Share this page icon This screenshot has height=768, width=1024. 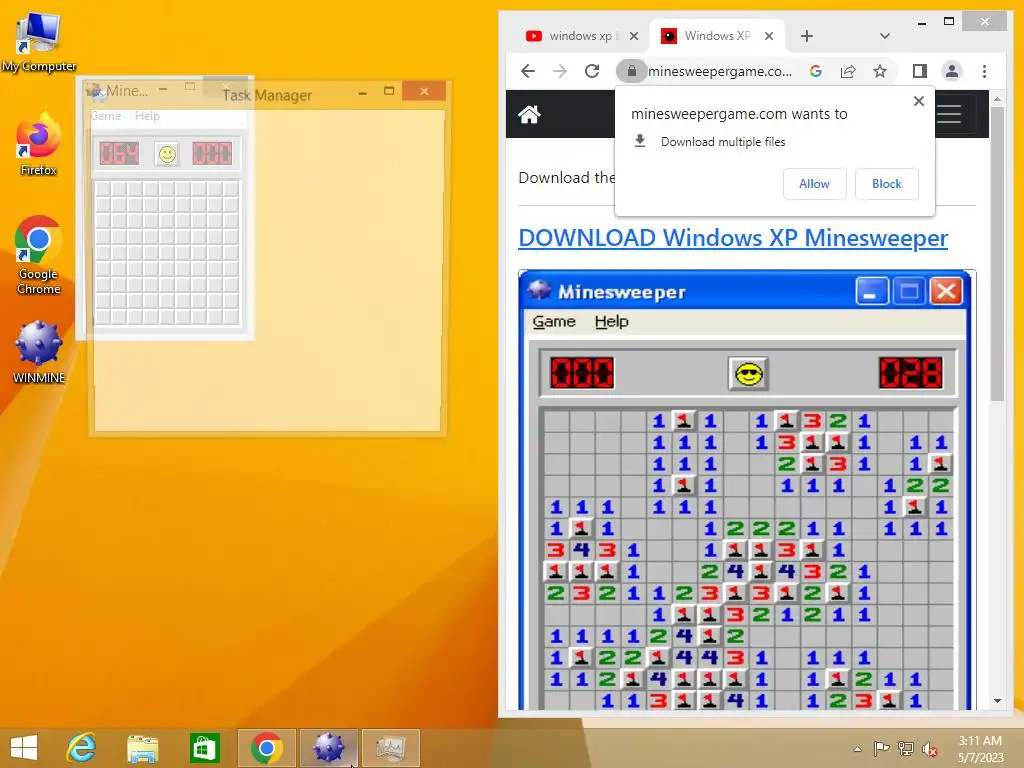848,71
